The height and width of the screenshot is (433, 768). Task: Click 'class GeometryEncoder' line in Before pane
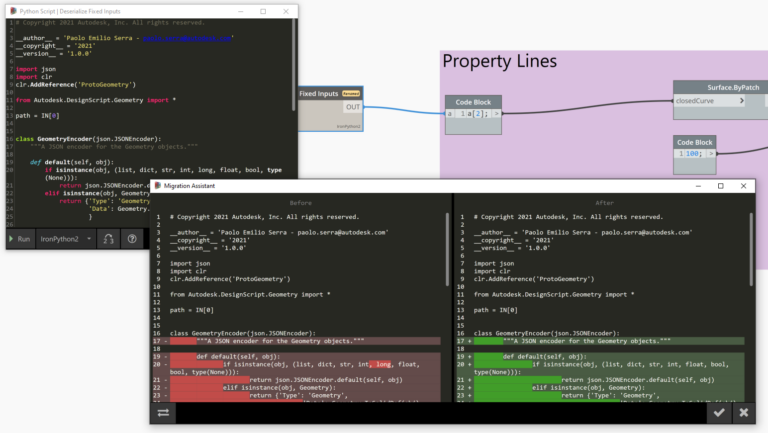[x=242, y=333]
